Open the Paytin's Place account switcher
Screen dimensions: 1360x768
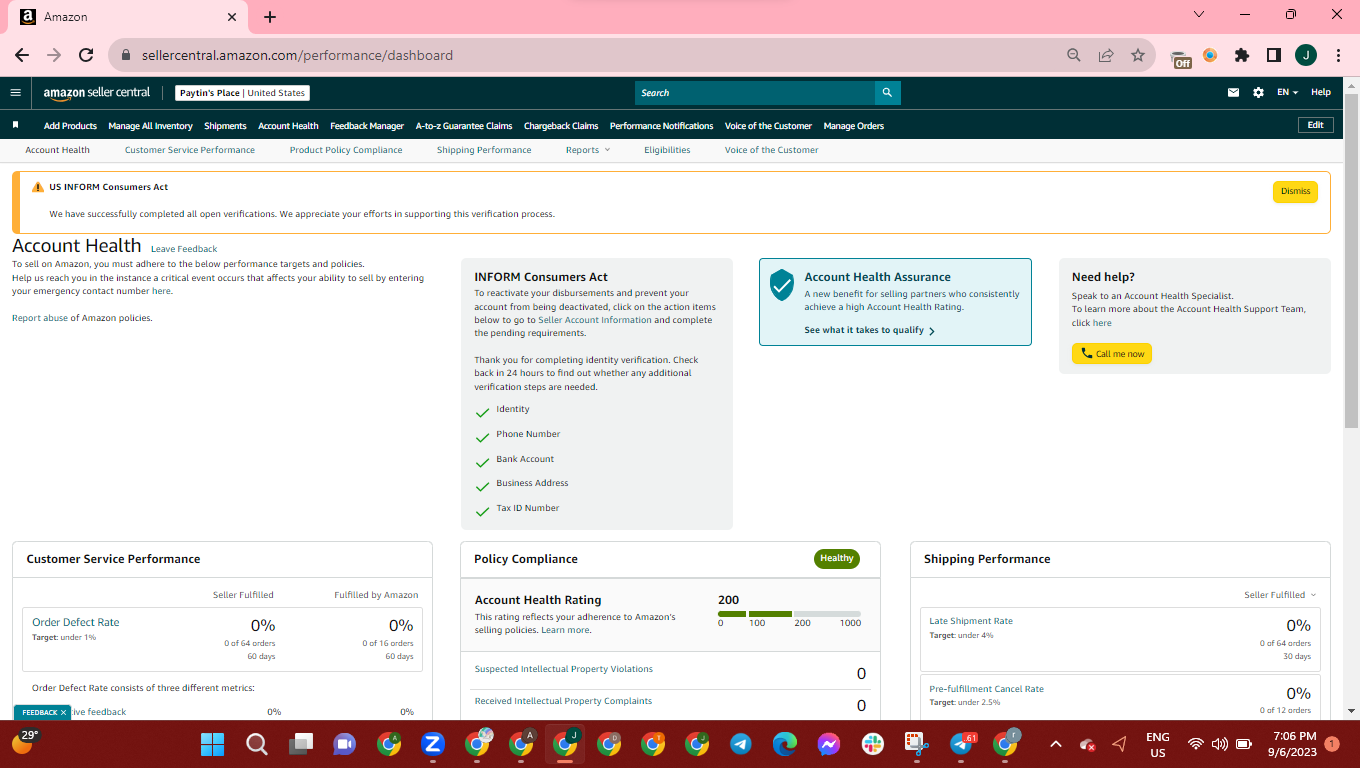(x=243, y=93)
